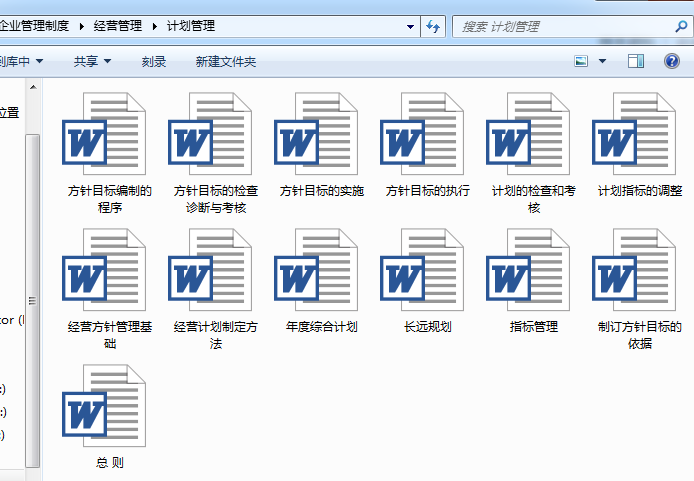Viewport: 694px width, 481px height.
Task: Open the Help question mark button
Action: (x=671, y=61)
